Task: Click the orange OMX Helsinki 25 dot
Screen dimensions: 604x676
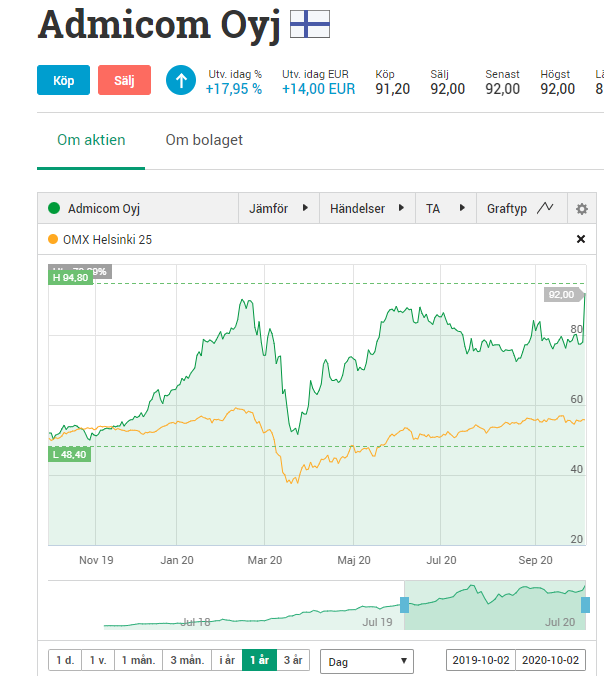Action: click(x=53, y=239)
